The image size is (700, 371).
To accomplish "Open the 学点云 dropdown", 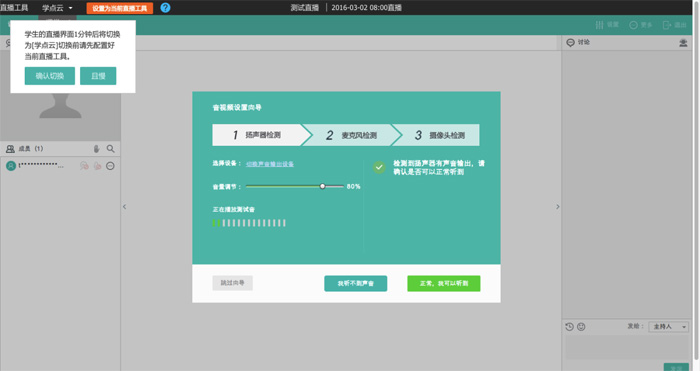I will (57, 8).
